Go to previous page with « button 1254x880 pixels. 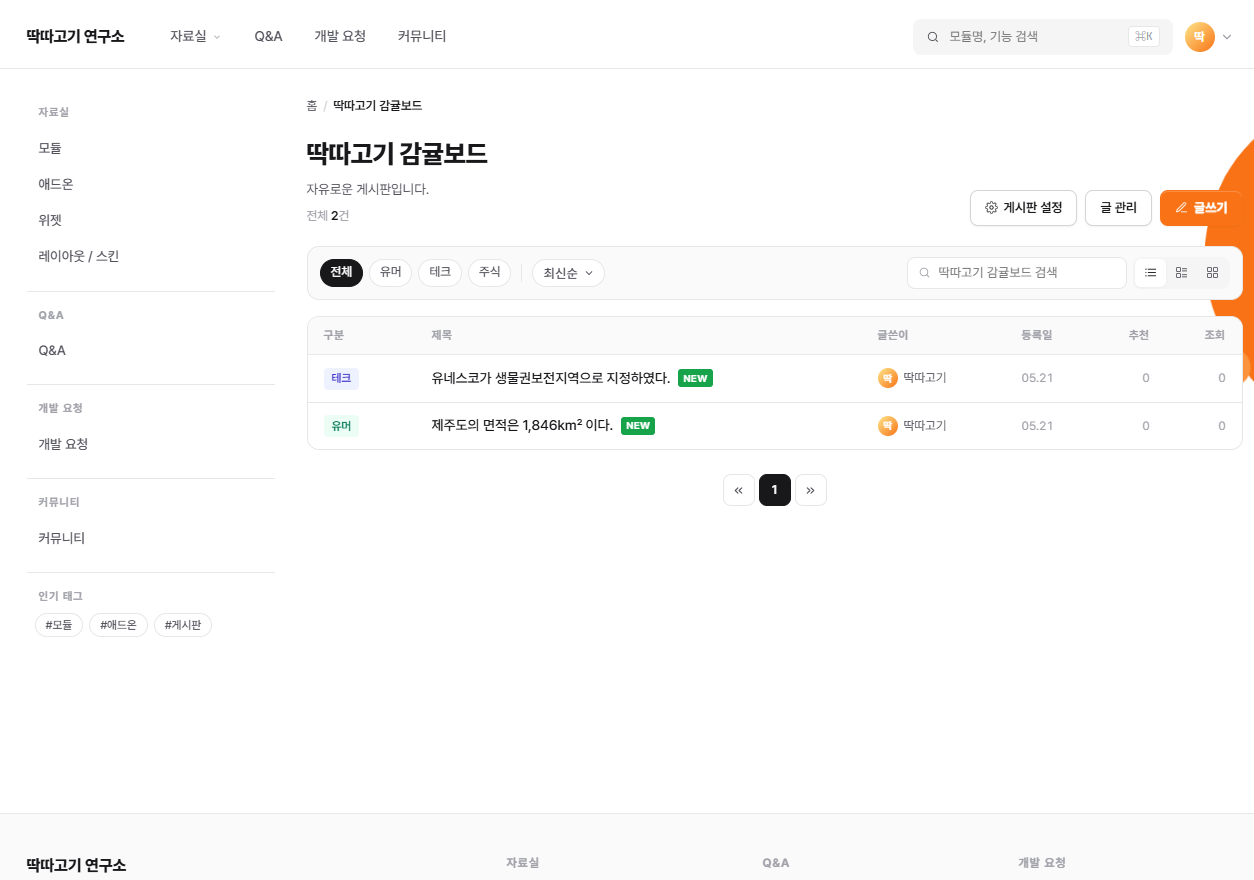coord(739,490)
